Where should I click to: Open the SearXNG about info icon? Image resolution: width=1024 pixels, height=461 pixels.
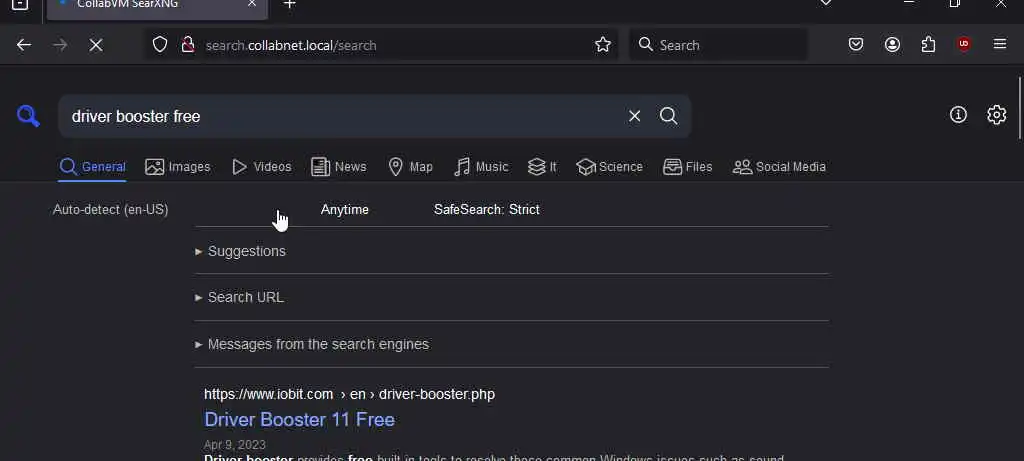pos(958,115)
